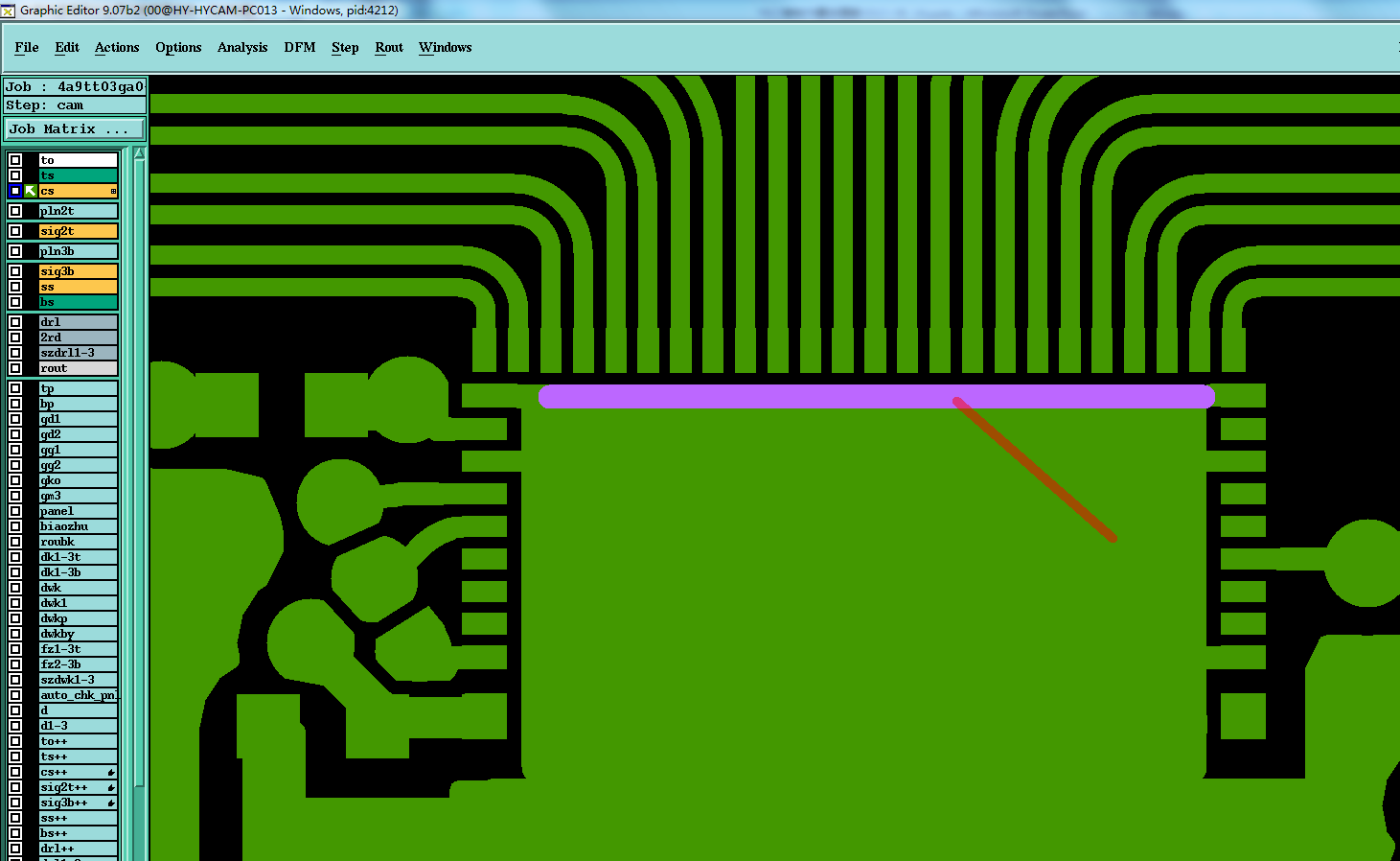Select the sig2t layer name

(x=78, y=231)
